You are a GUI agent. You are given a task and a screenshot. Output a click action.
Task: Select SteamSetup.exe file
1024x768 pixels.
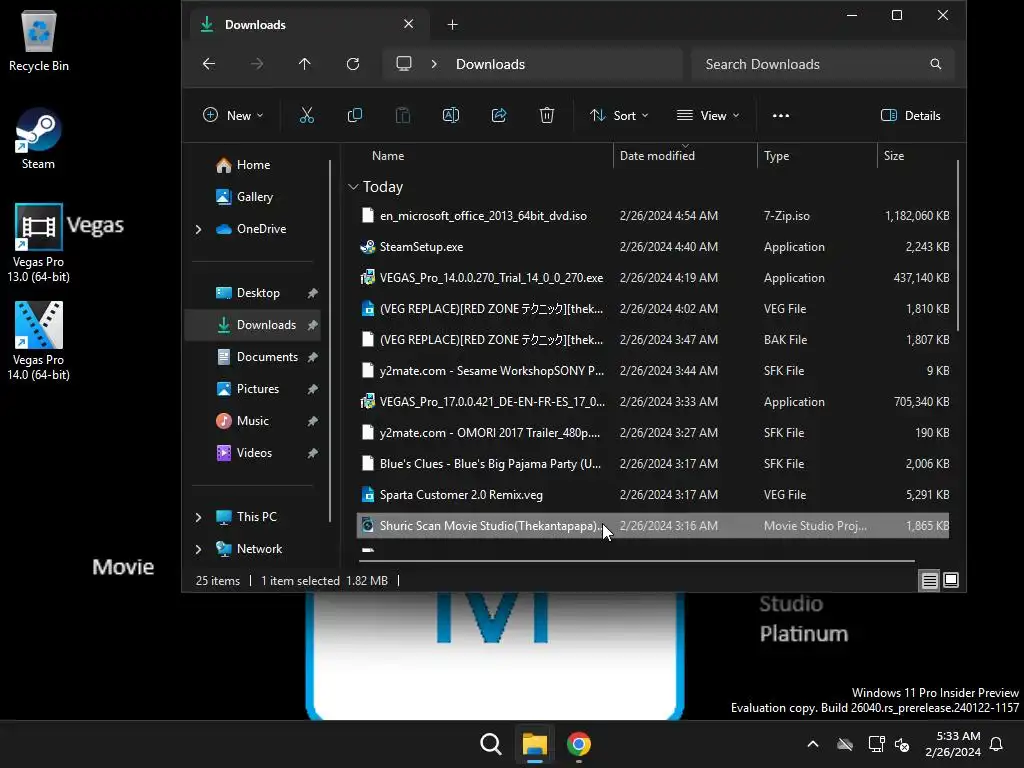pyautogui.click(x=653, y=247)
